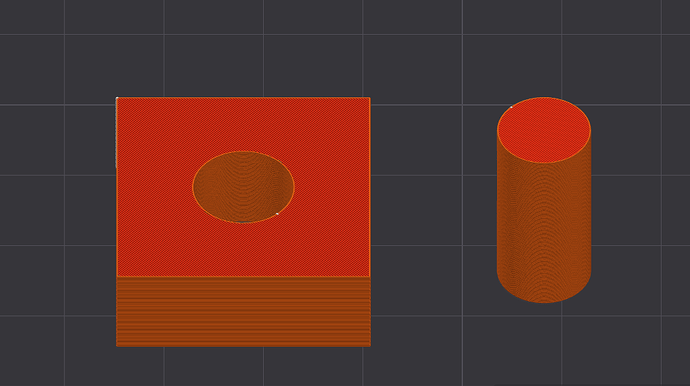Click the white marker at box's top-left corner
Viewport: 690px width, 386px height.
click(117, 98)
